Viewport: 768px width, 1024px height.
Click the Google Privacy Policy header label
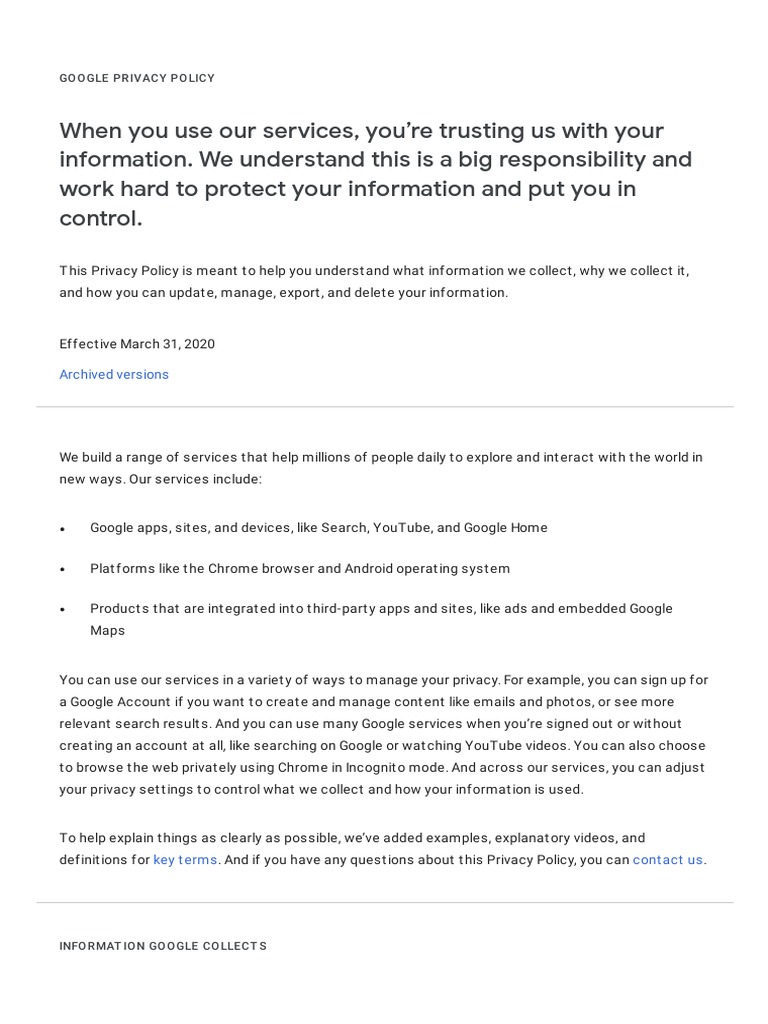(x=137, y=78)
